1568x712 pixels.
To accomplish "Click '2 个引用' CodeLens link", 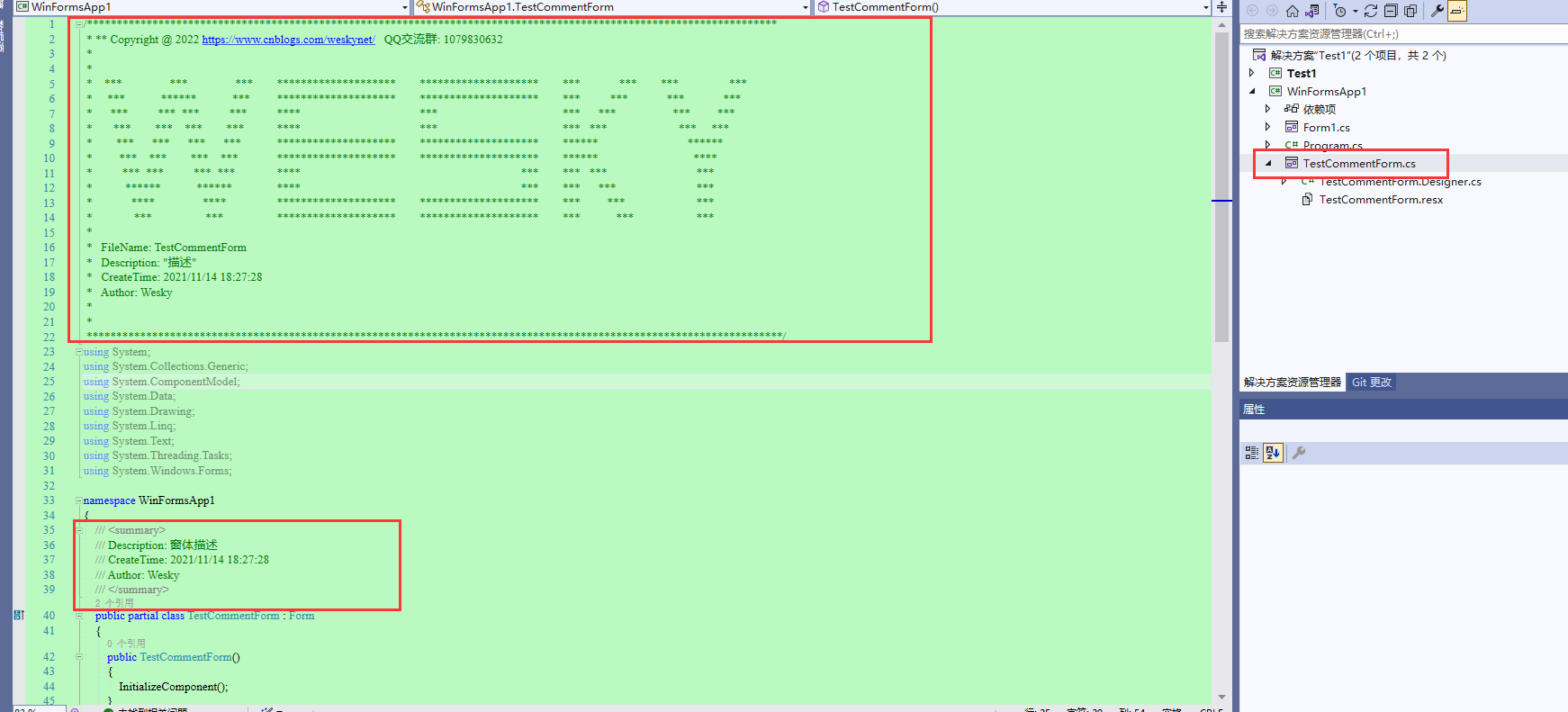I will click(x=114, y=602).
